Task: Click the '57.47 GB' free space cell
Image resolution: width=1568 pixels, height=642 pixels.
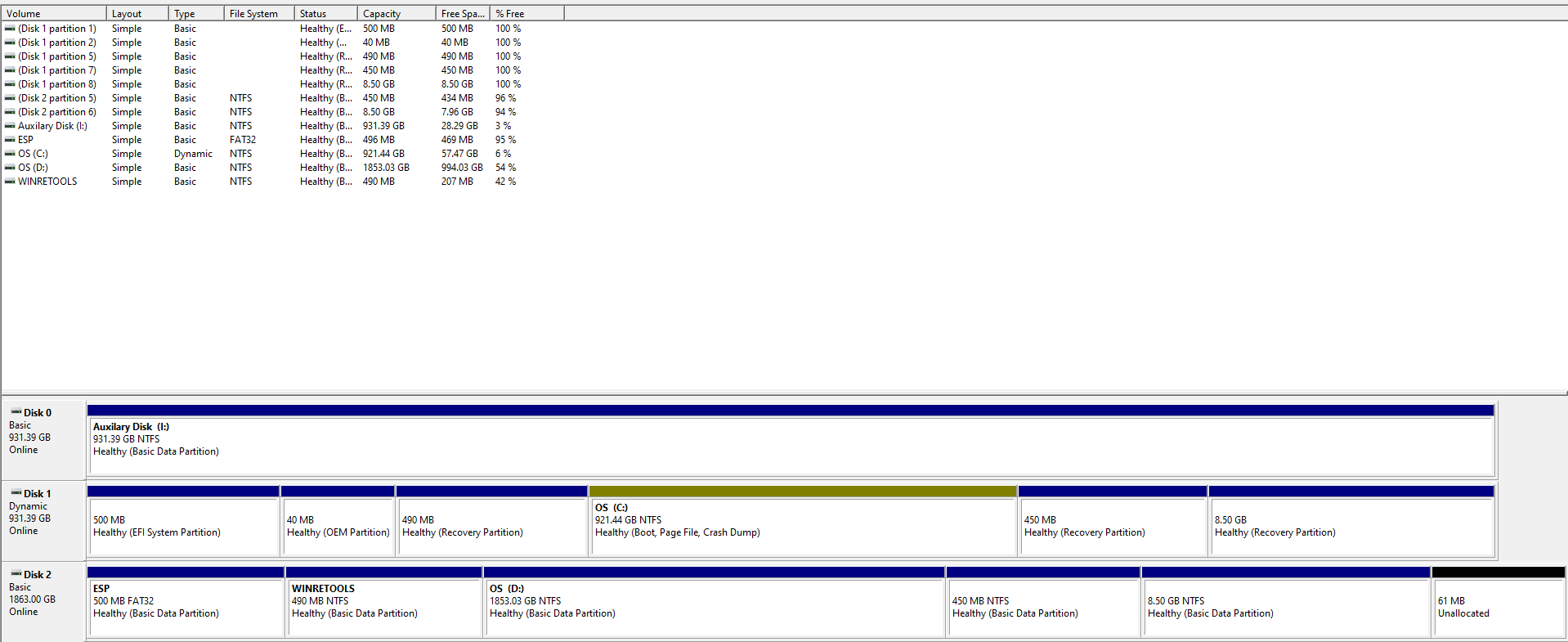Action: [x=459, y=154]
